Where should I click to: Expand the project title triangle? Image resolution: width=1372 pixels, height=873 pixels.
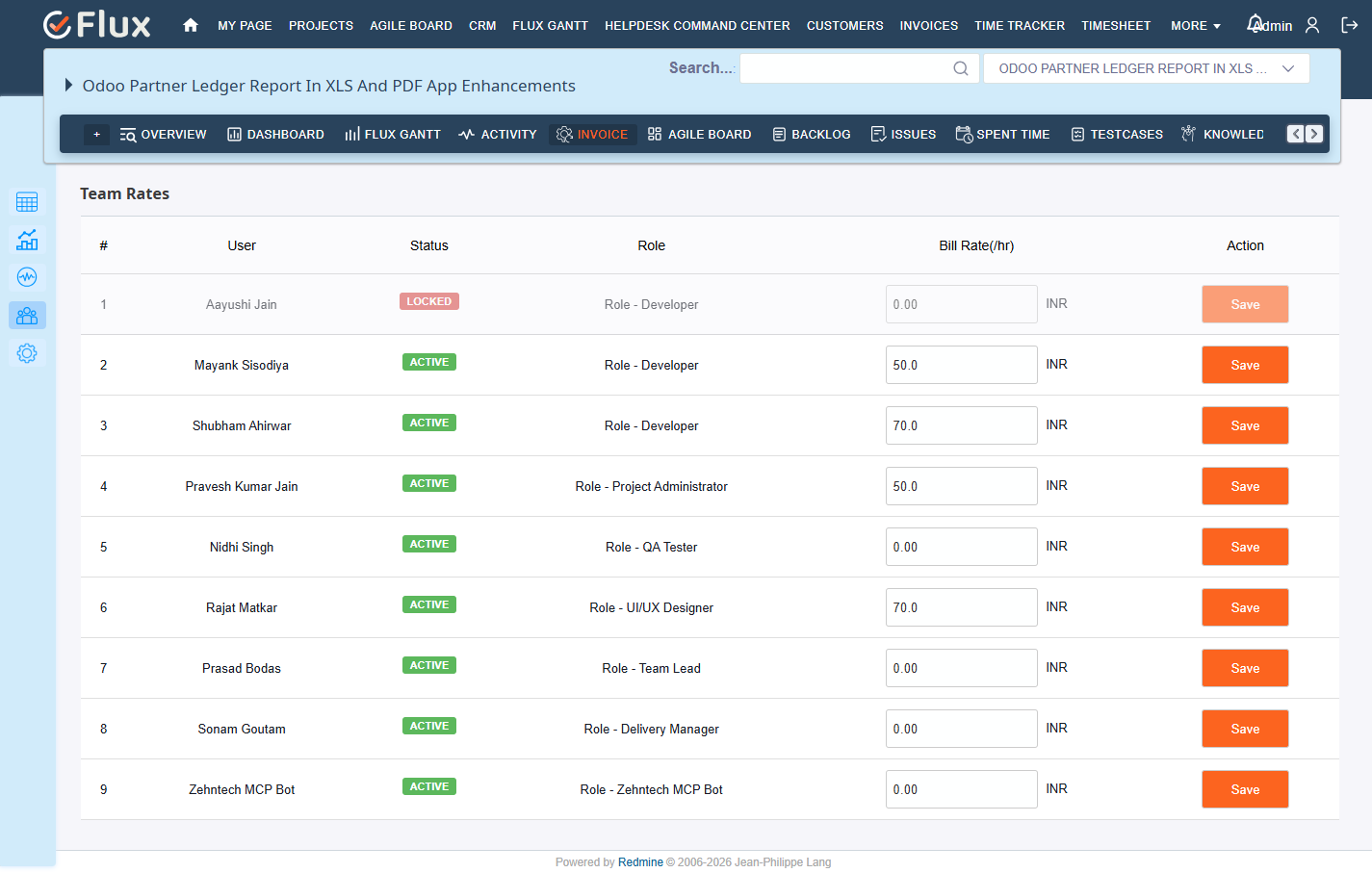pos(68,85)
